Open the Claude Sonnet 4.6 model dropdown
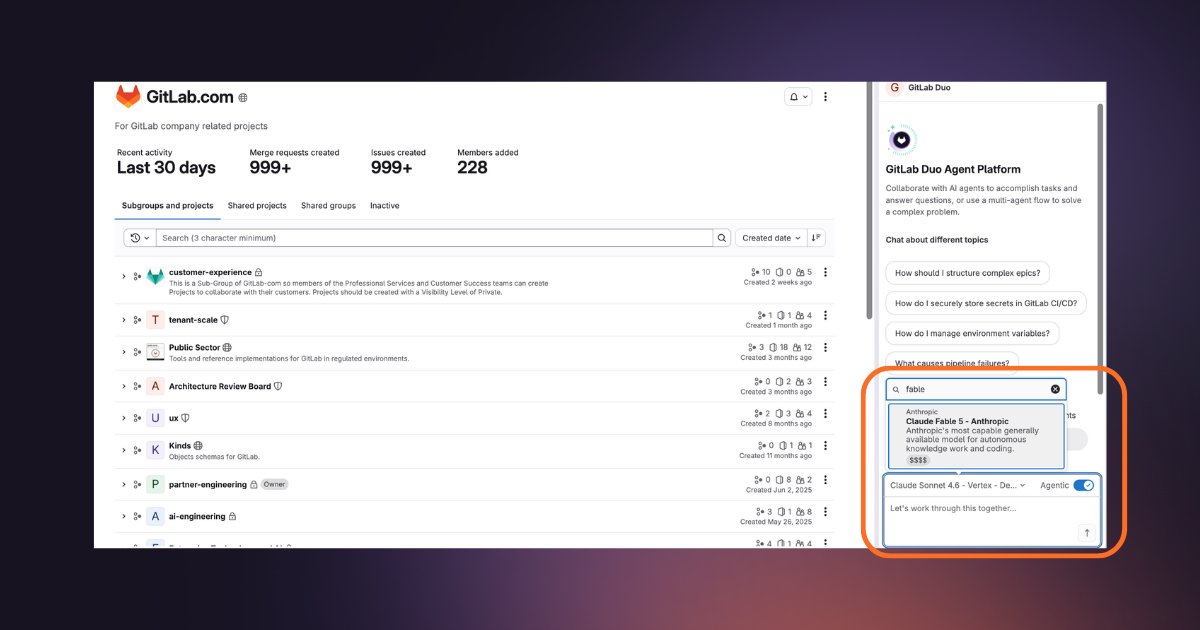1200x630 pixels. click(957, 485)
